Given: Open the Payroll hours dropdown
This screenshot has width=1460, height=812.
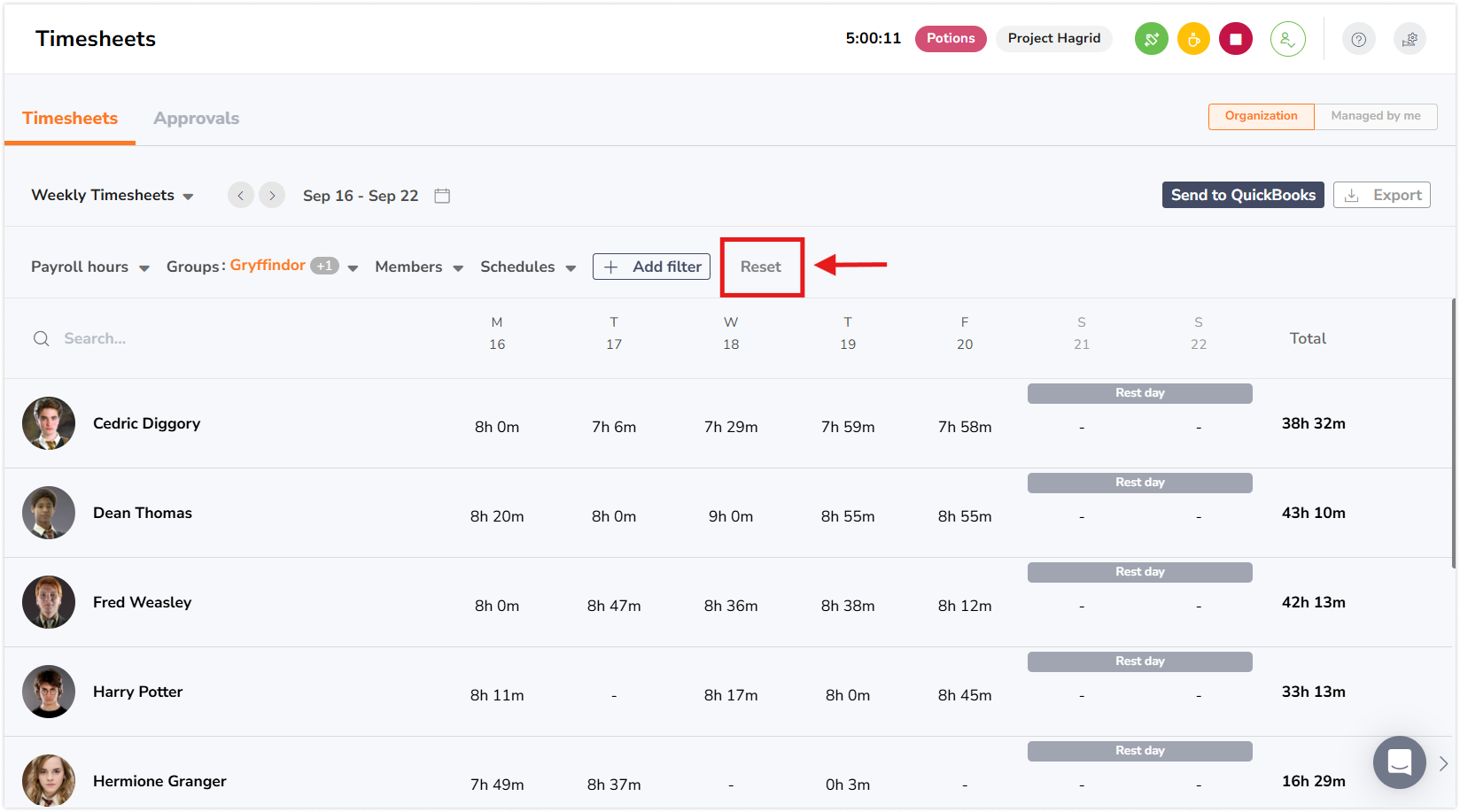Looking at the screenshot, I should [x=89, y=267].
